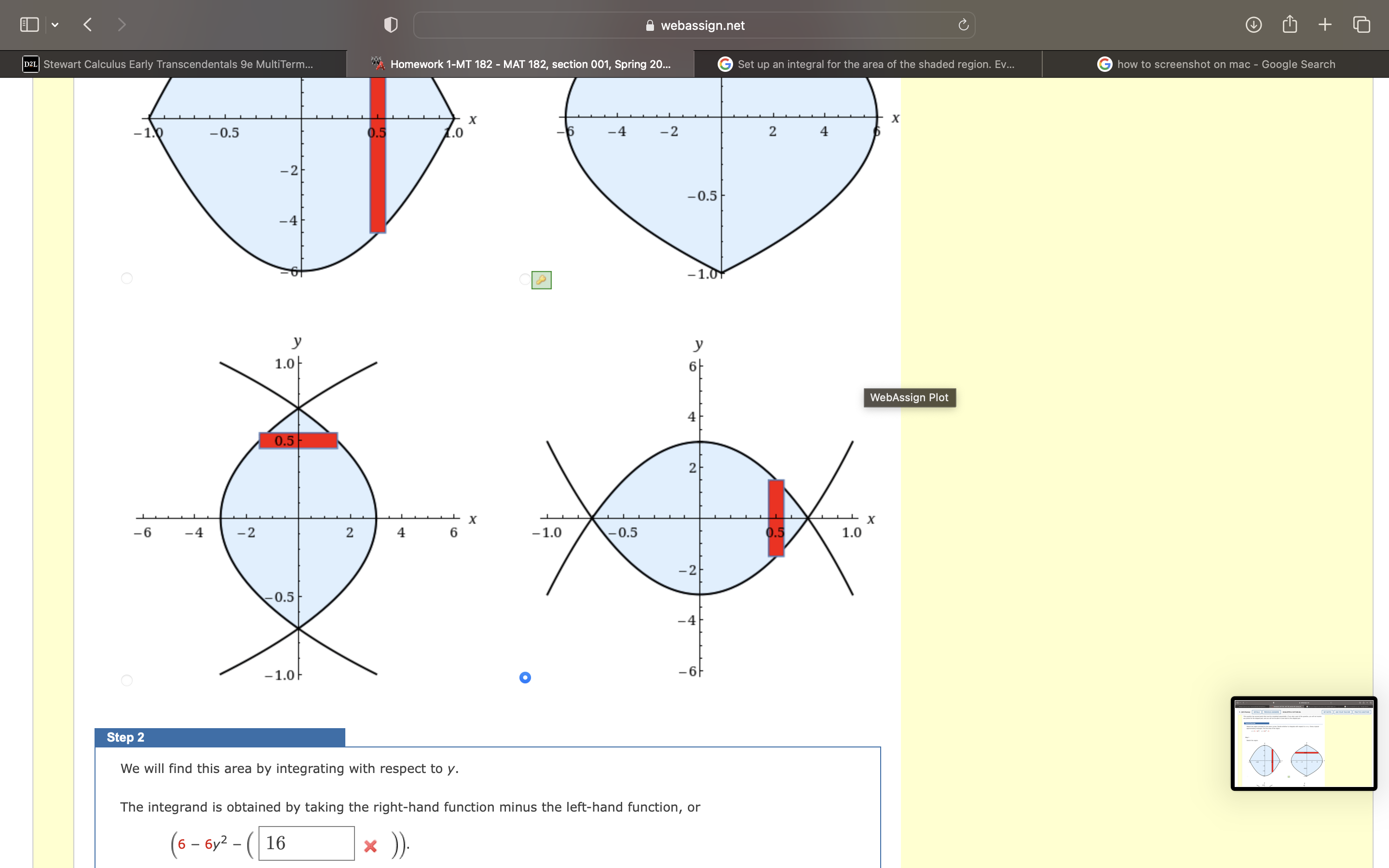Screen dimensions: 1389x868
Task: Go back to the previous page
Action: (88, 25)
